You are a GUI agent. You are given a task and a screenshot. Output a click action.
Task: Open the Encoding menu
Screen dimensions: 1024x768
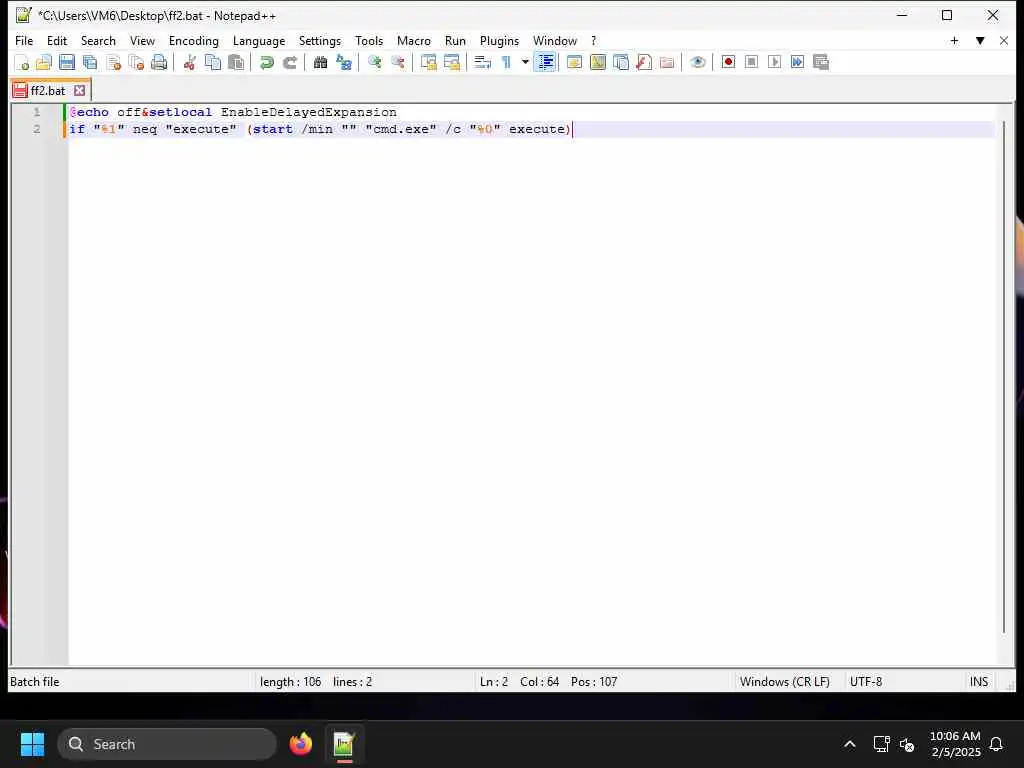point(193,40)
